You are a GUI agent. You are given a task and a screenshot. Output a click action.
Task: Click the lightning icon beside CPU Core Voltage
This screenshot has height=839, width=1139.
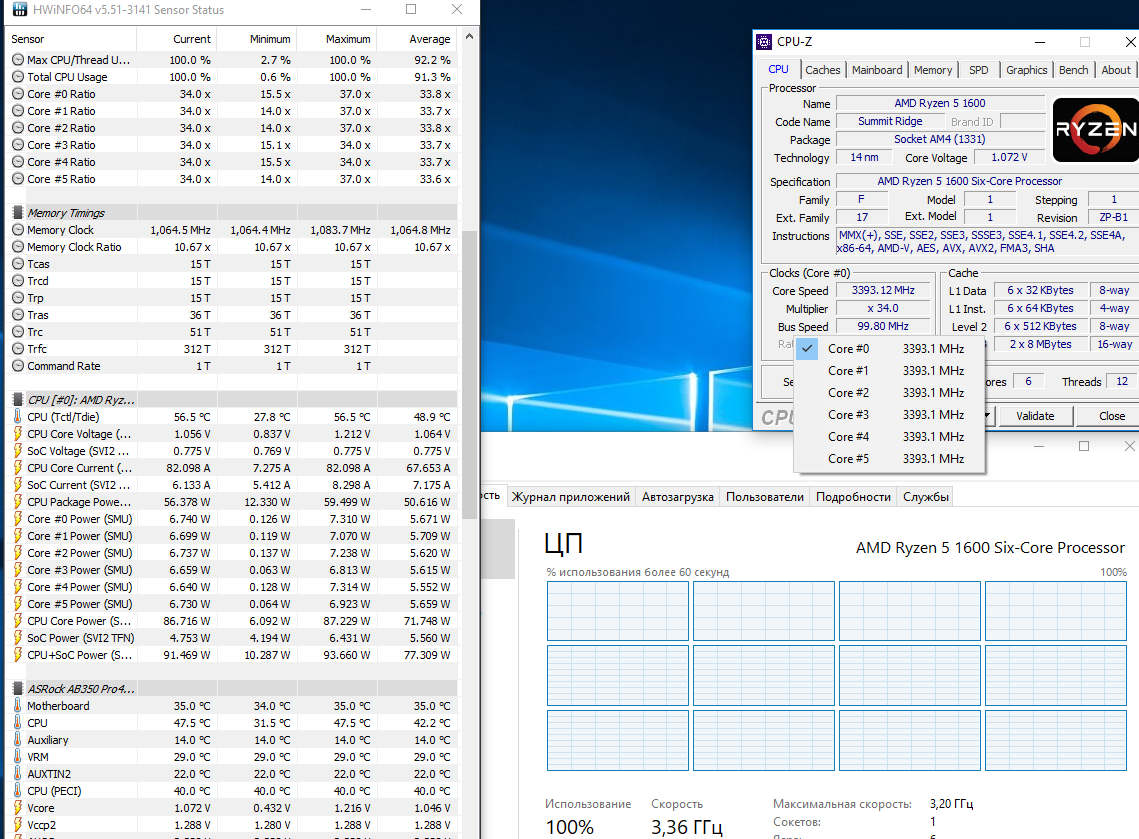point(18,434)
